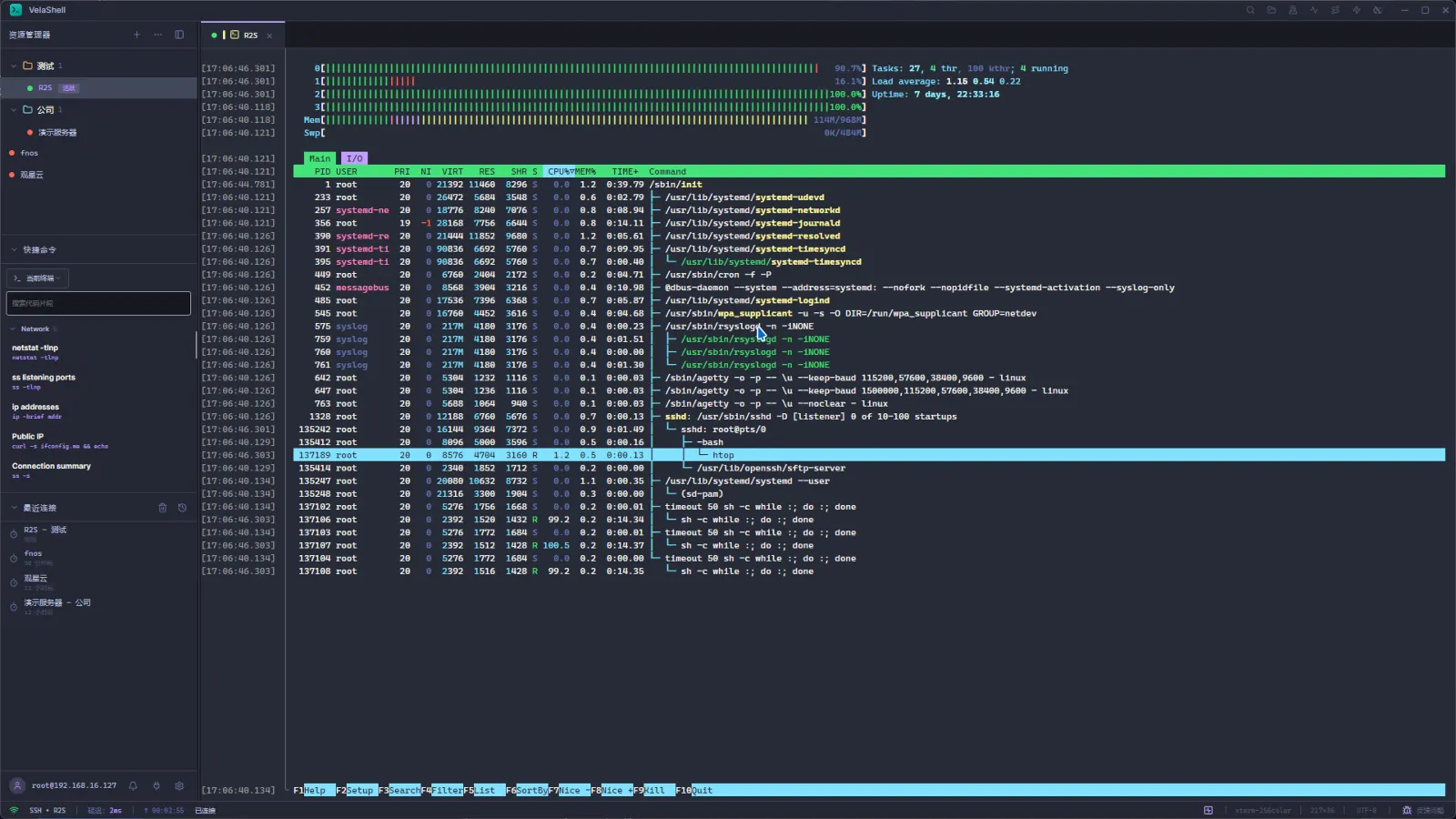
Task: Collapse the 最近连接 section
Action: (14, 508)
